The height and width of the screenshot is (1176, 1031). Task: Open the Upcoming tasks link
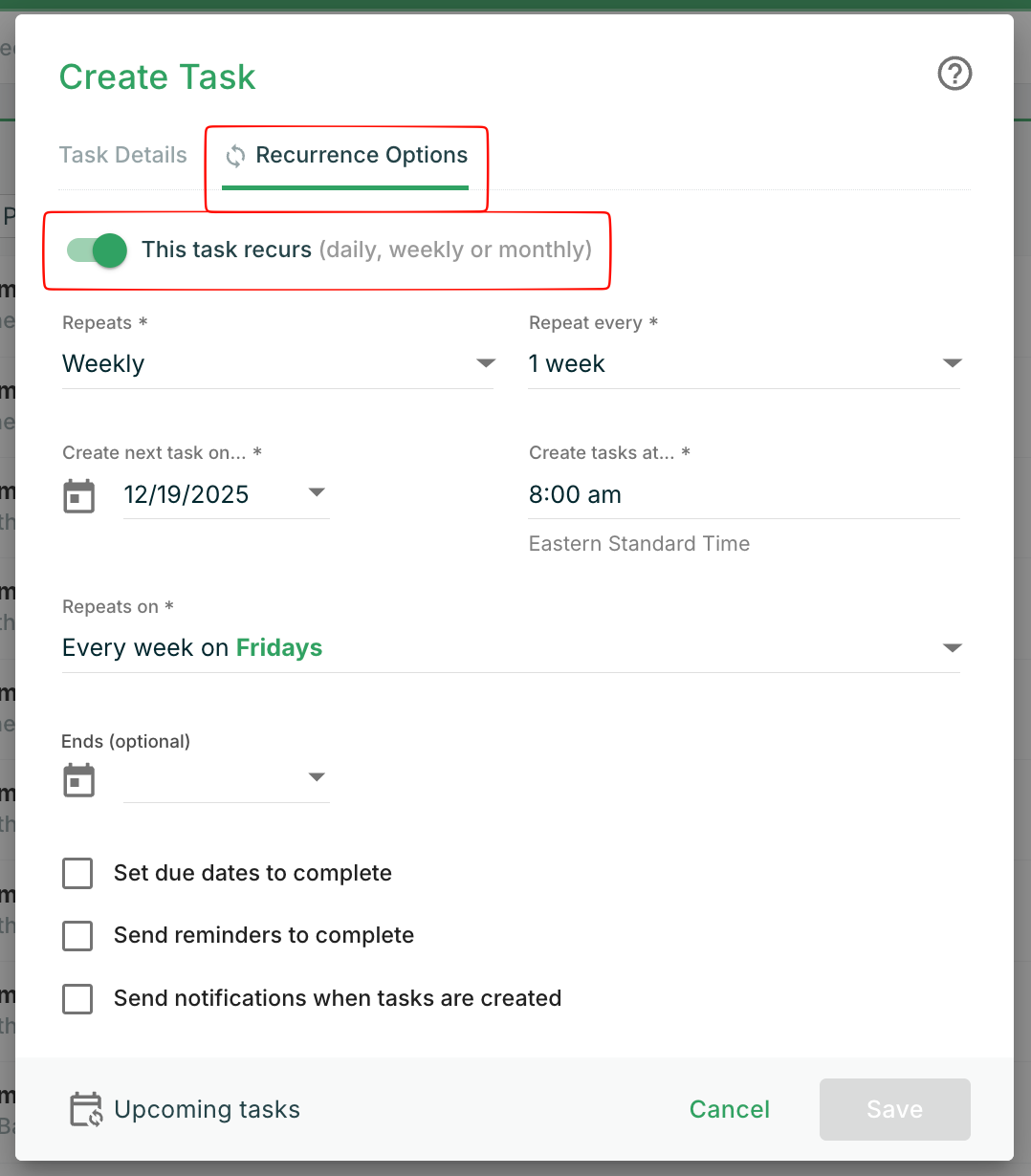pos(207,1109)
